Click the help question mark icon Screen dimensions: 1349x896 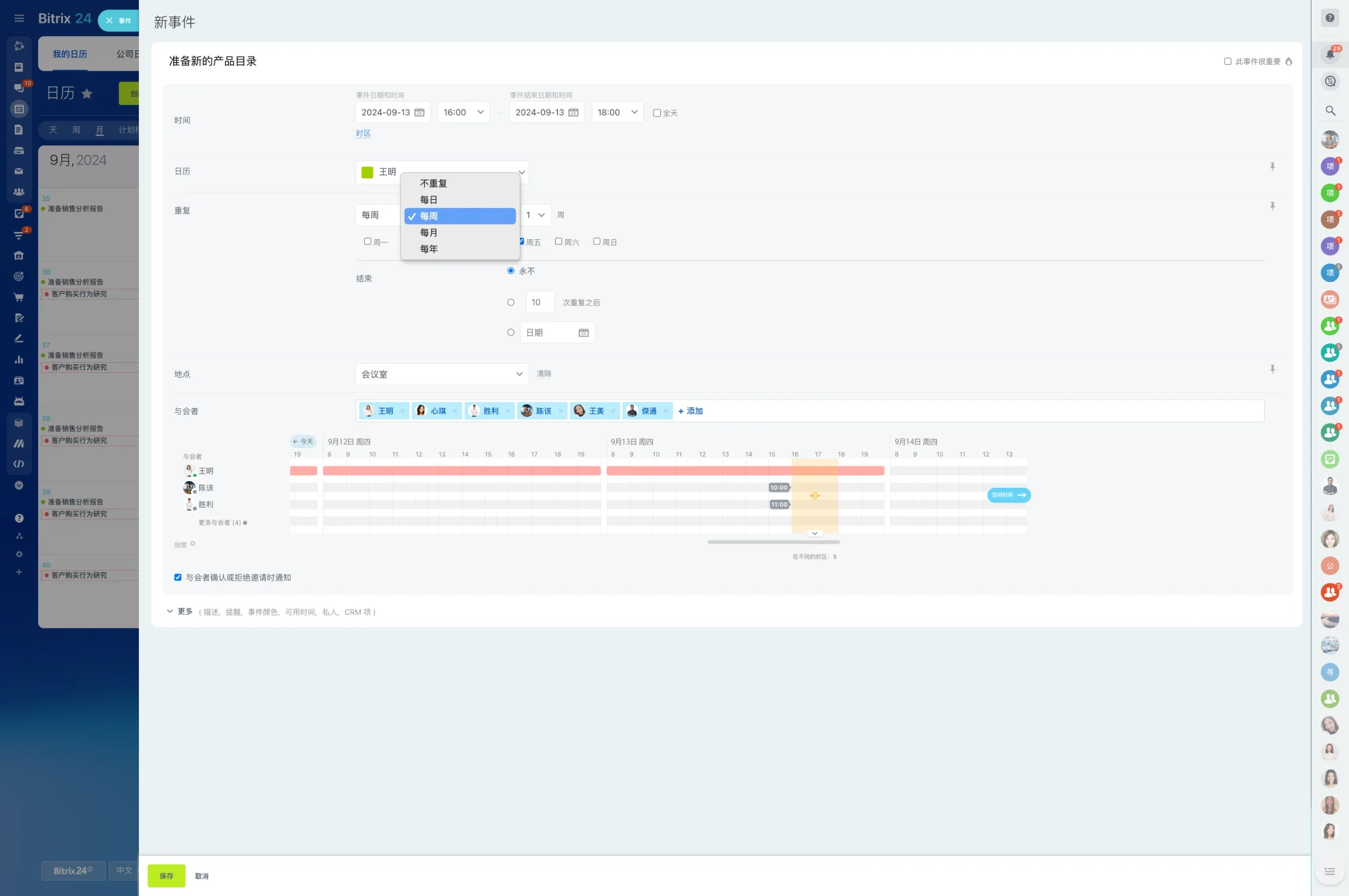[1330, 18]
